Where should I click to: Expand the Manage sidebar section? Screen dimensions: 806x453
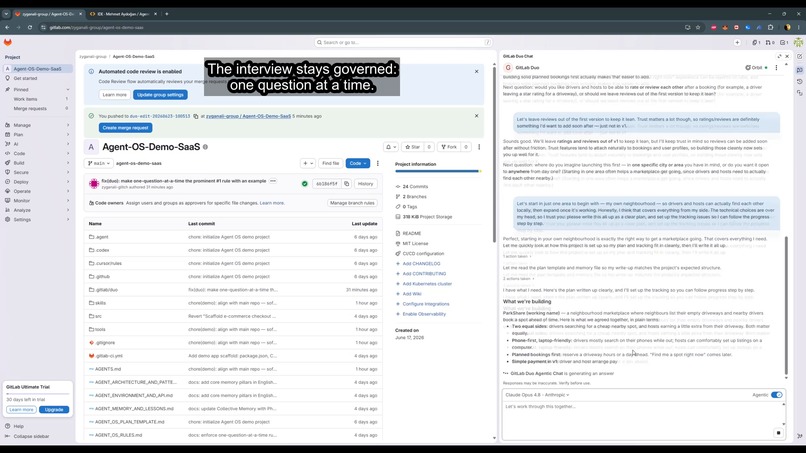[37, 125]
